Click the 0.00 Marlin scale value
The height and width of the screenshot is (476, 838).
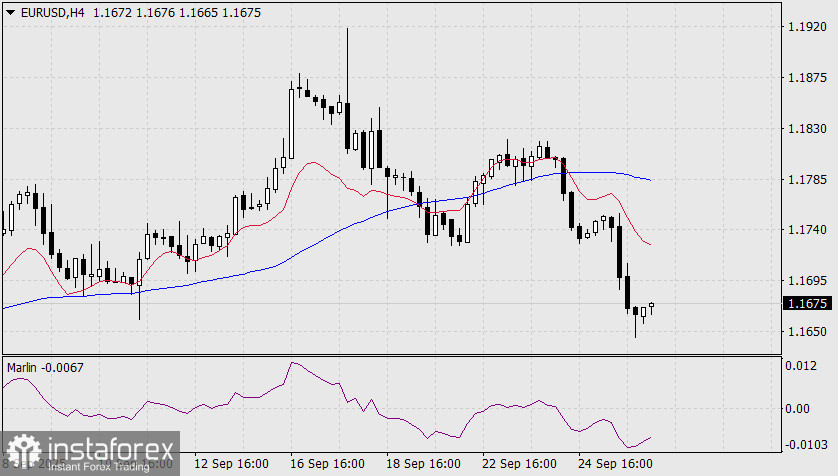click(x=797, y=409)
